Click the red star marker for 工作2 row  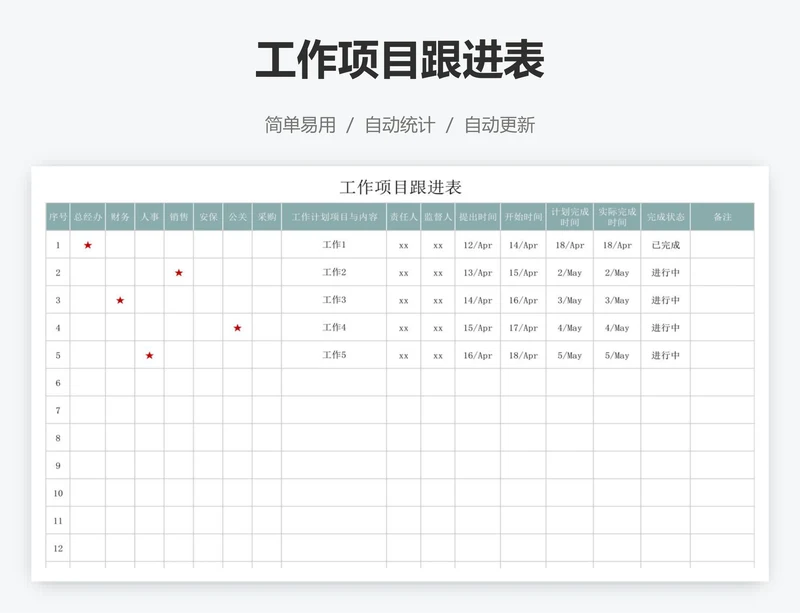click(180, 270)
